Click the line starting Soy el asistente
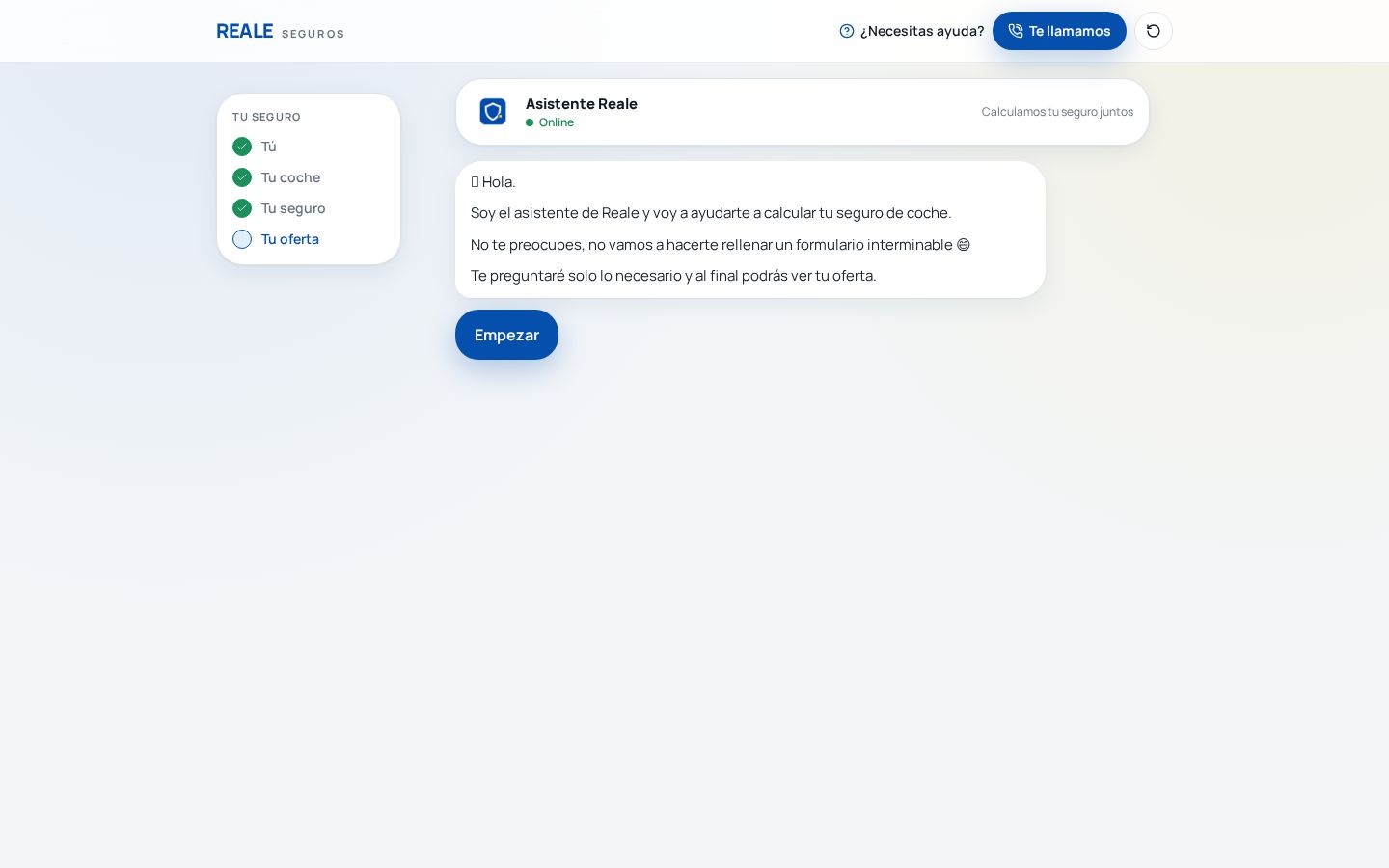This screenshot has height=868, width=1389. point(711,213)
